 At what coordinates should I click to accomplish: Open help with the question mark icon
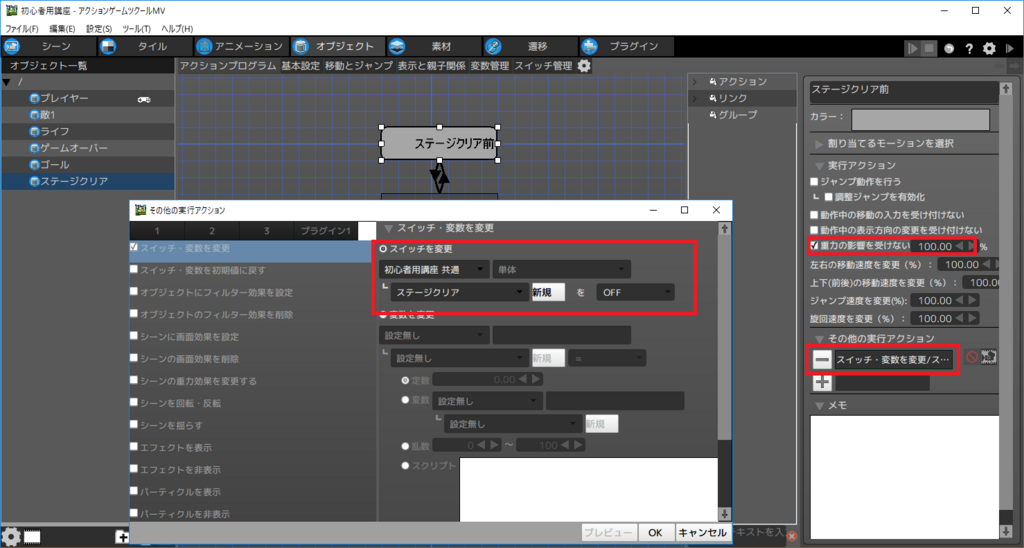point(969,48)
